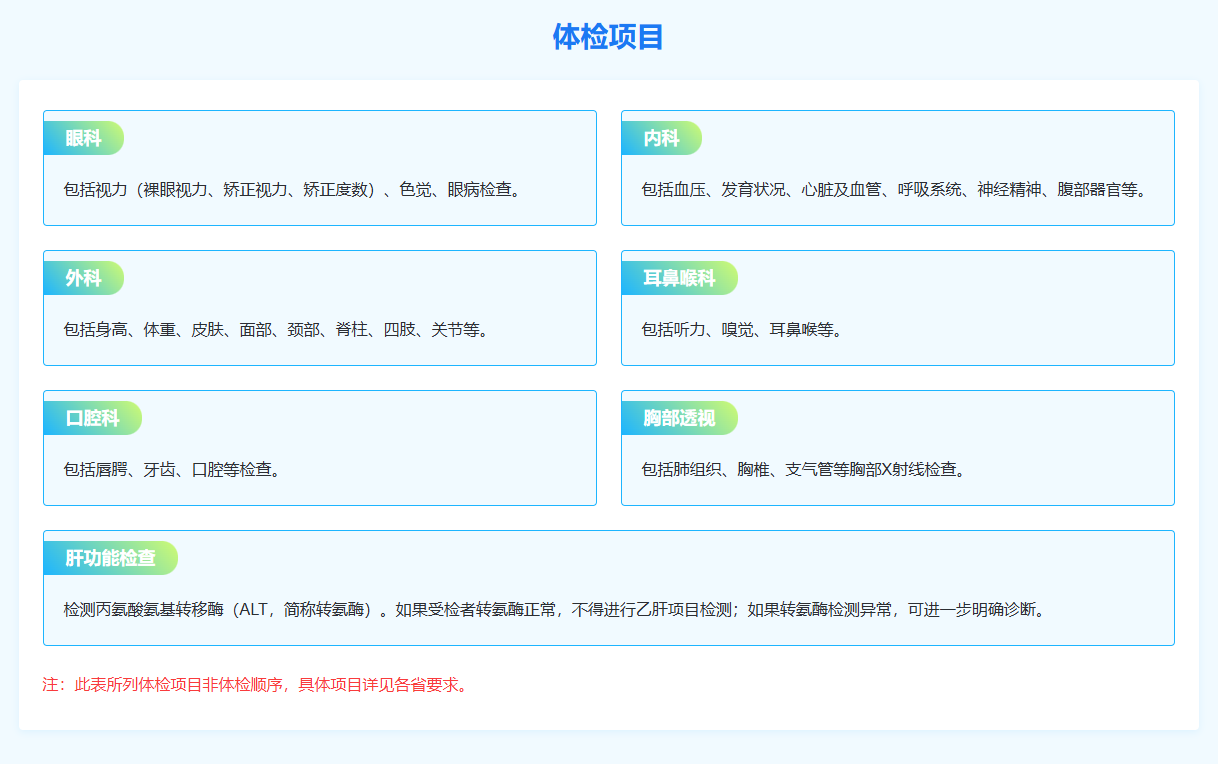Click 神经精神 in the 内科 description
1218x764 pixels.
[x=1009, y=190]
